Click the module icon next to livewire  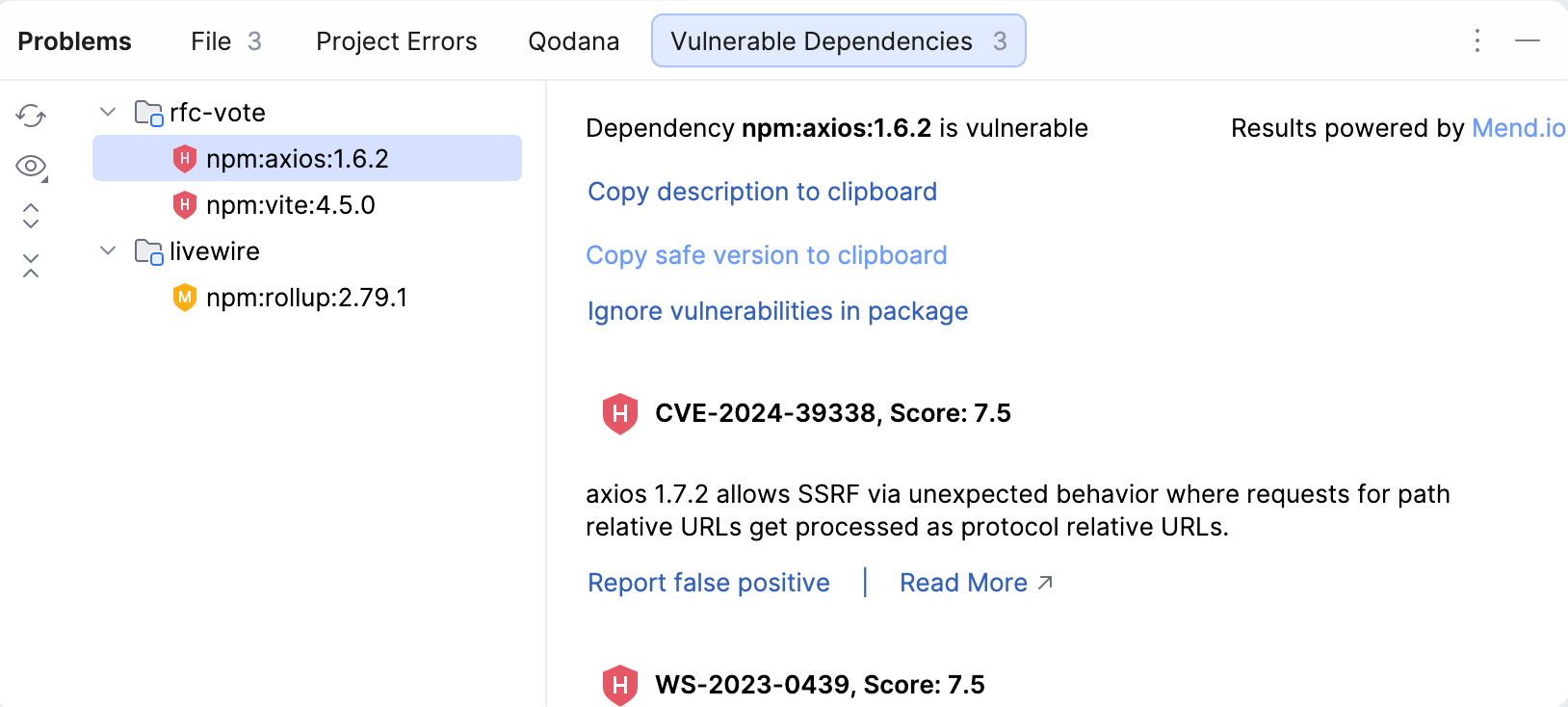point(147,250)
